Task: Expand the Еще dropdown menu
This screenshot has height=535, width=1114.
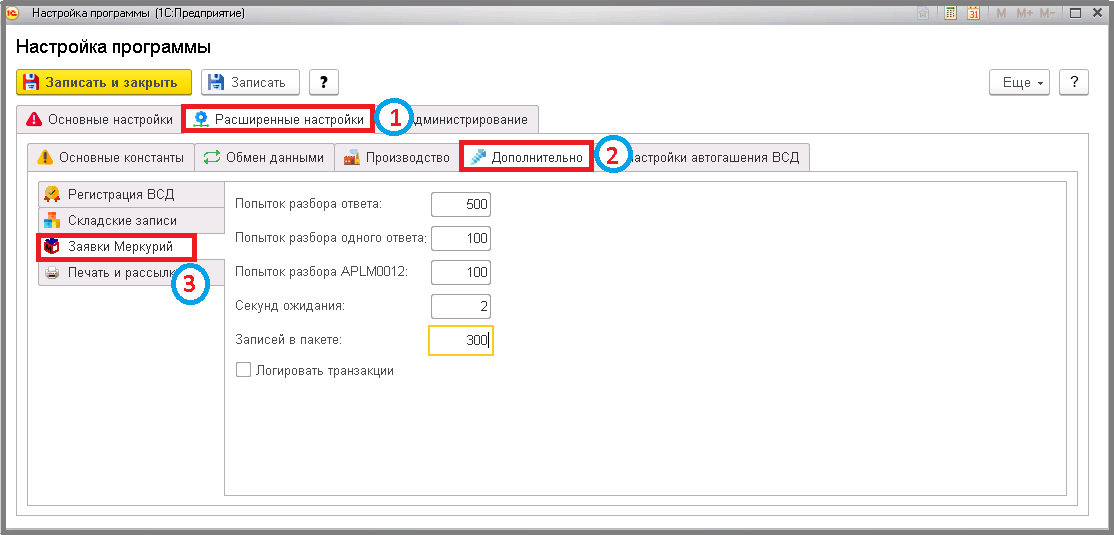Action: point(1021,82)
